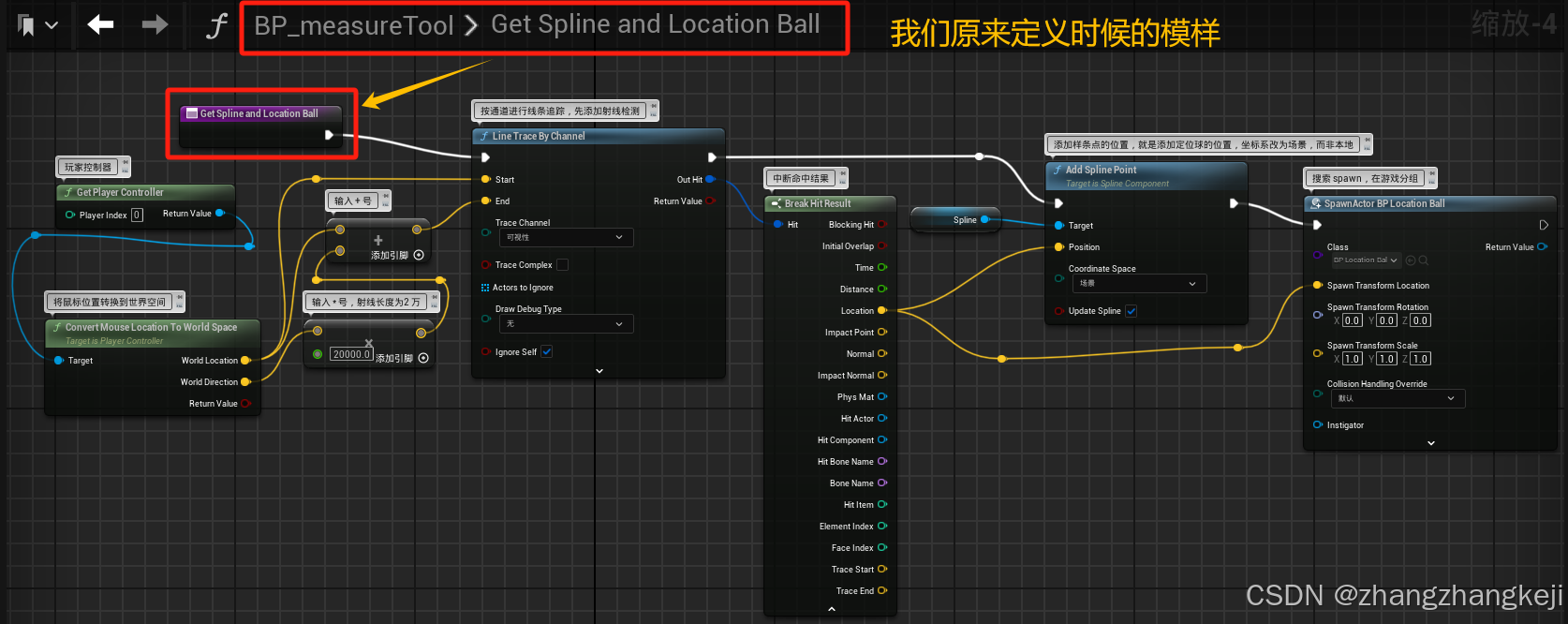The image size is (1568, 624).
Task: Browse to SpawnActor class asset magnifier icon
Action: 1423,260
